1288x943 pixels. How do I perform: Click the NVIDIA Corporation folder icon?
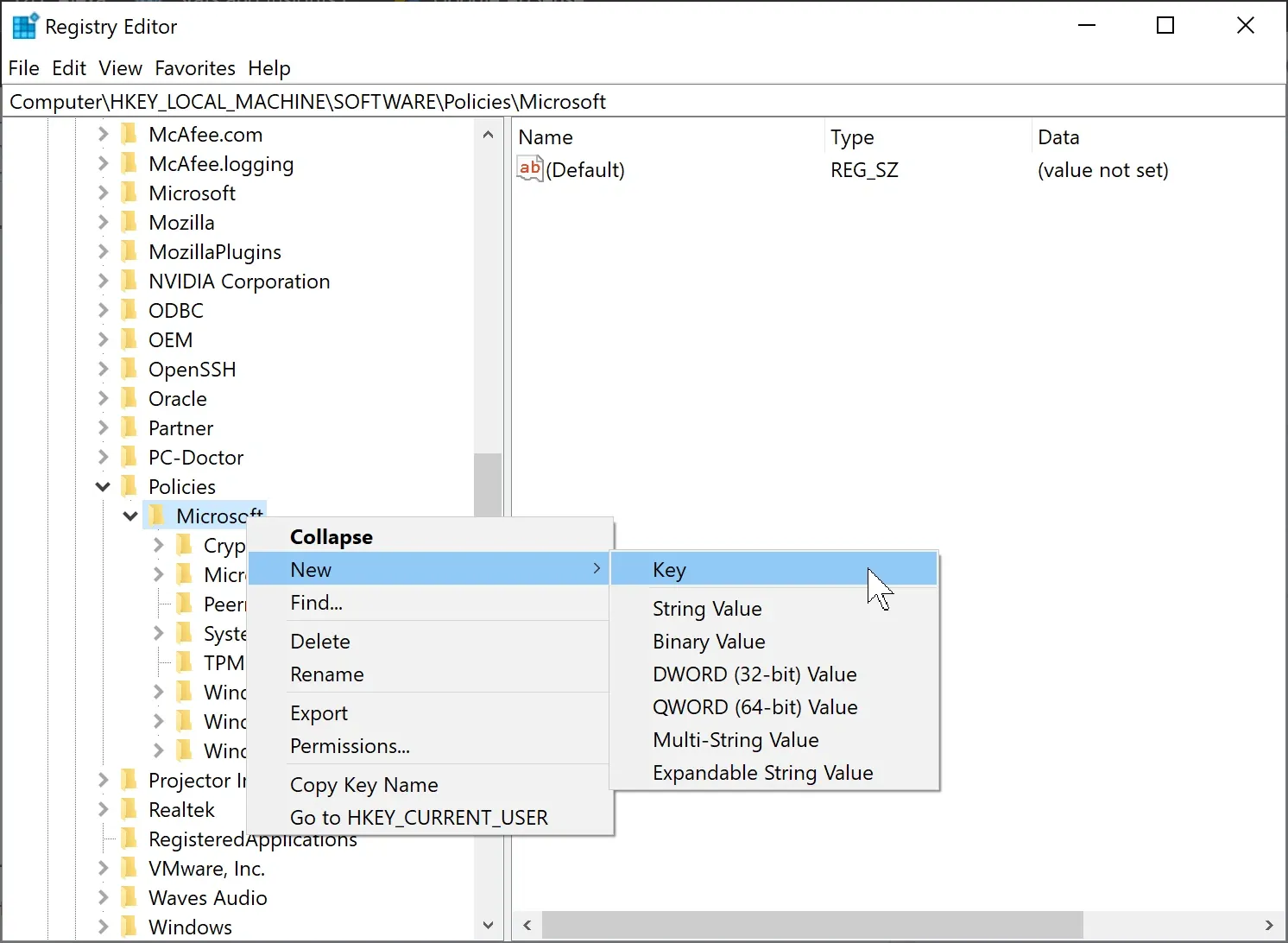coord(129,281)
